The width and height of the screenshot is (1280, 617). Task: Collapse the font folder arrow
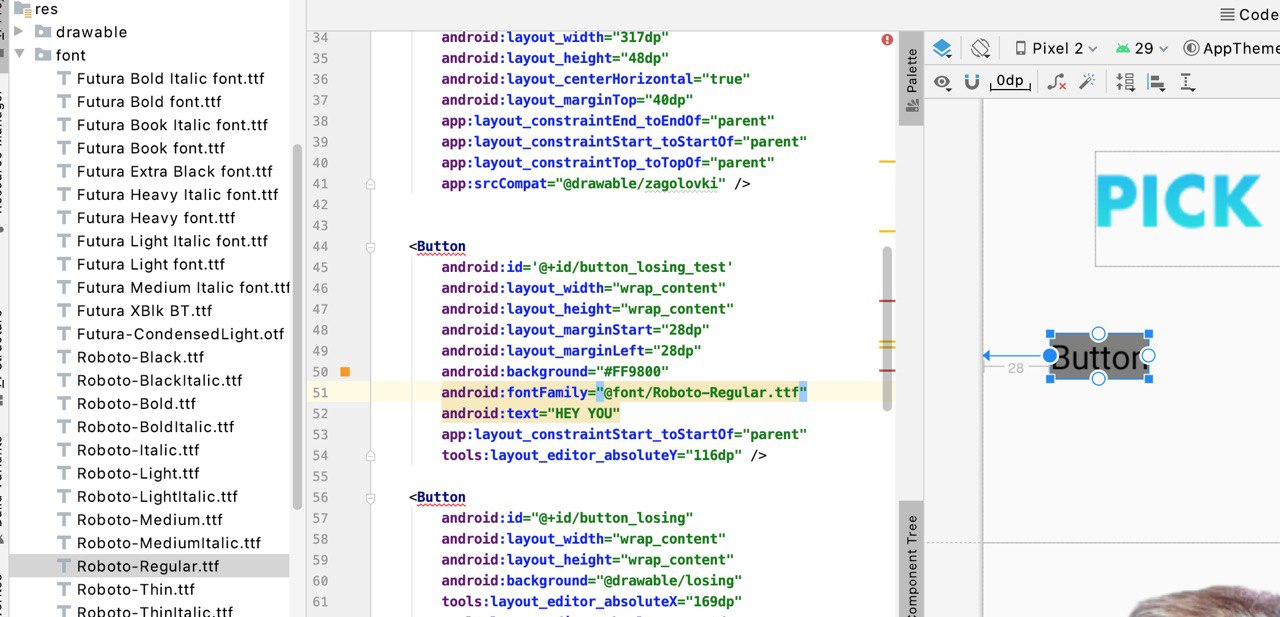click(18, 55)
